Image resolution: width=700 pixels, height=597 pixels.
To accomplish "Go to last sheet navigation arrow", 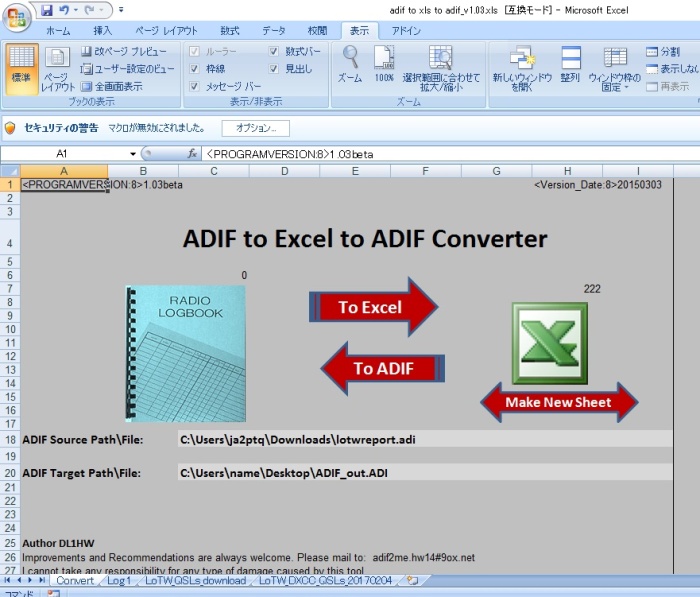I will click(42, 580).
